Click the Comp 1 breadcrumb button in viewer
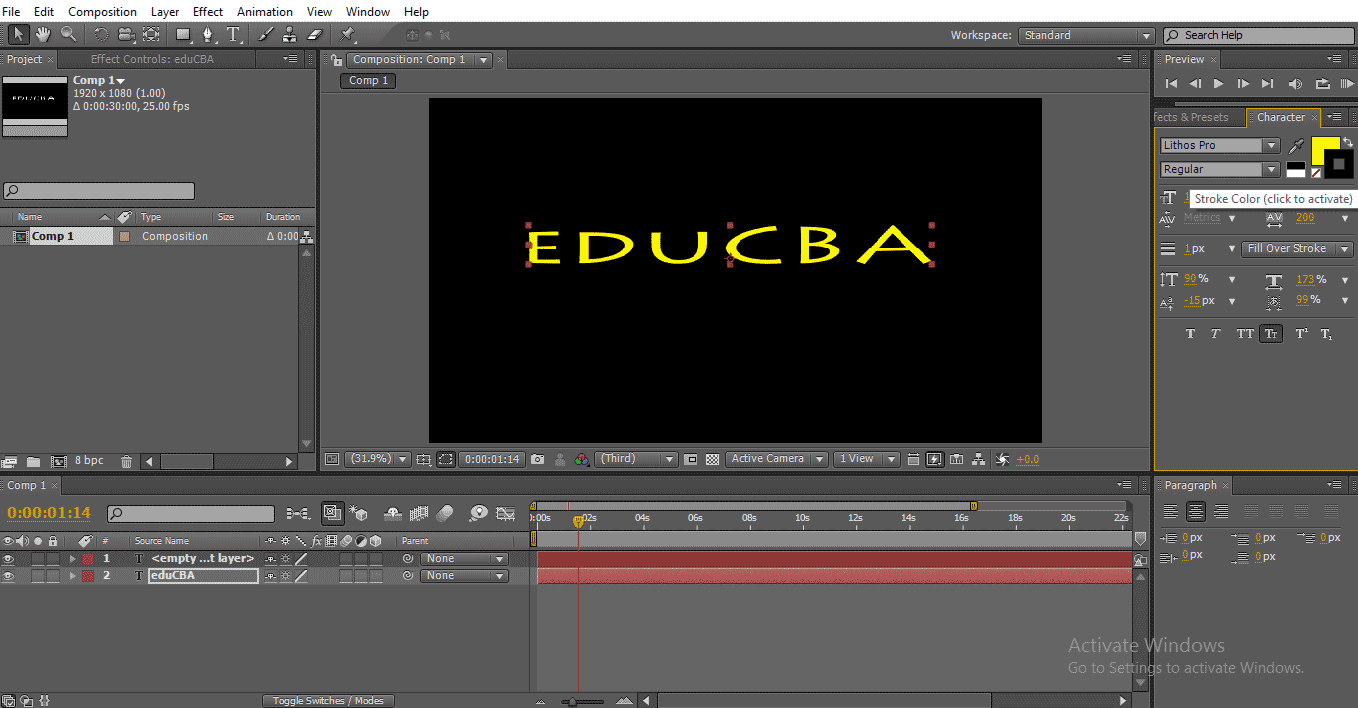1358x708 pixels. 368,80
